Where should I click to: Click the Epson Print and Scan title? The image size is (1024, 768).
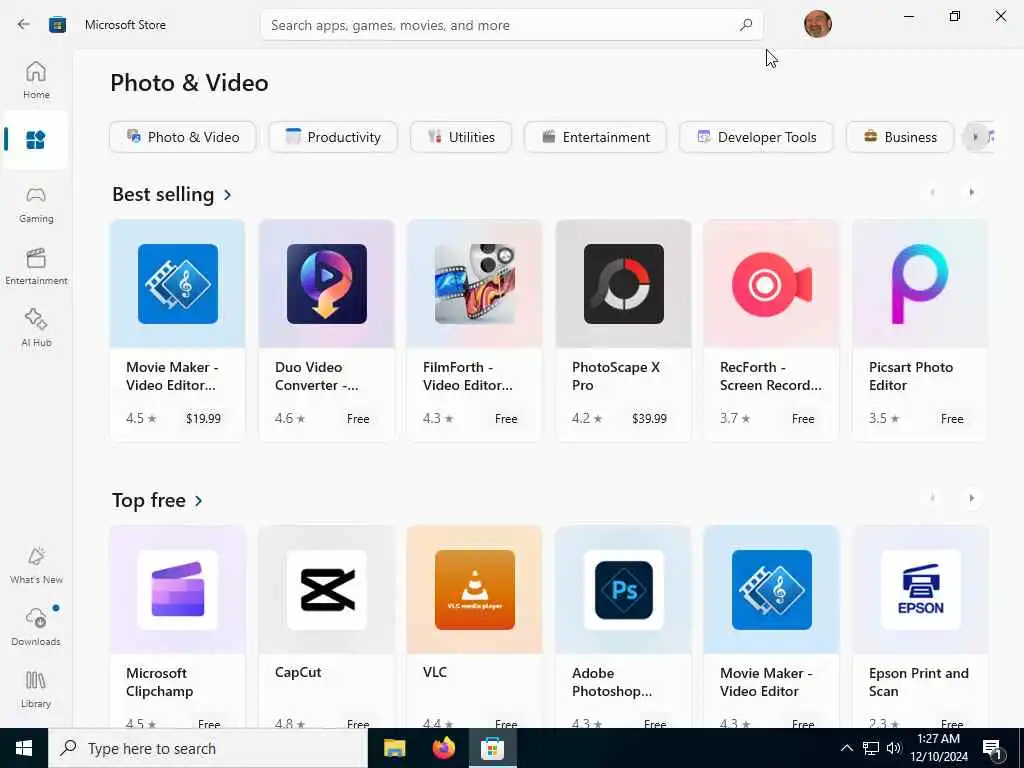(x=919, y=682)
